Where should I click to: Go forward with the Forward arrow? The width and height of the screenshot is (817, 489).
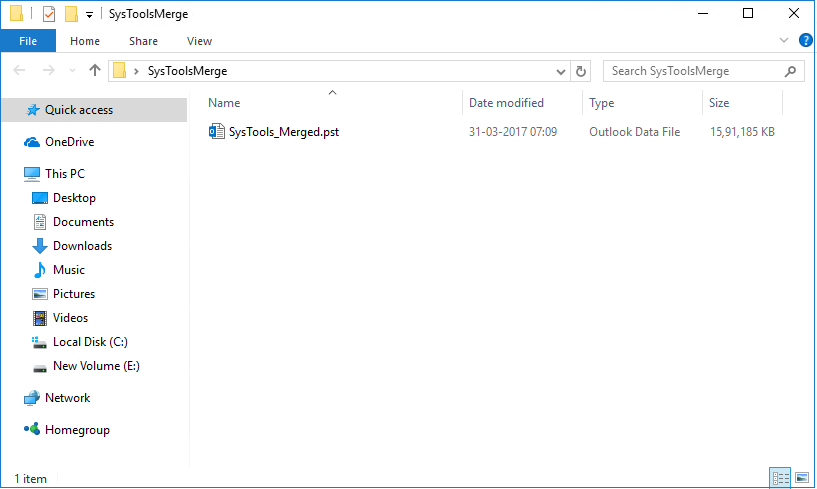coord(48,70)
